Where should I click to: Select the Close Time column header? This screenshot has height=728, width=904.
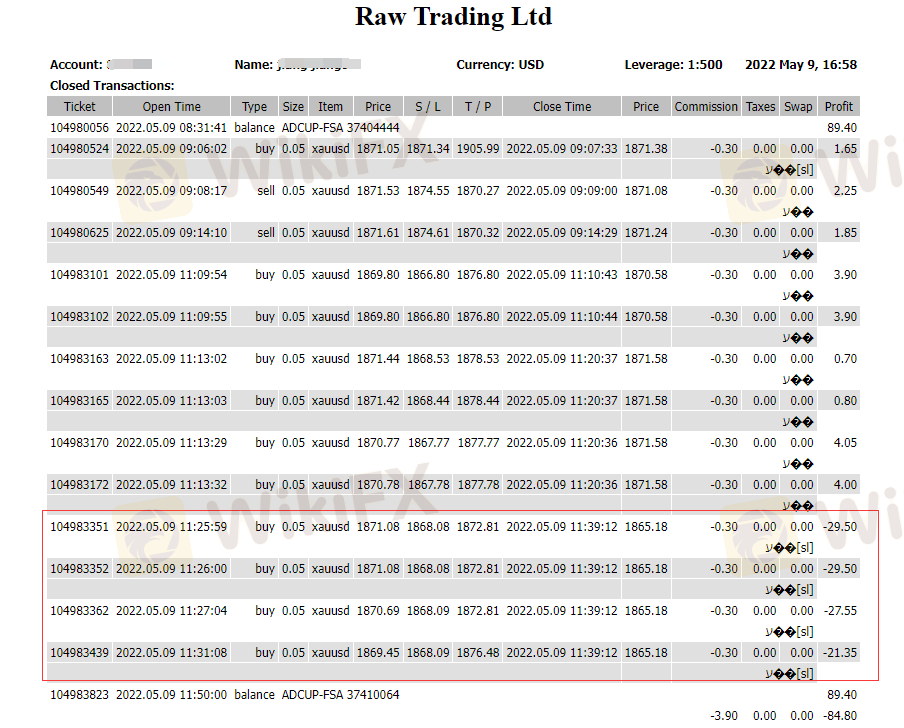click(x=562, y=107)
